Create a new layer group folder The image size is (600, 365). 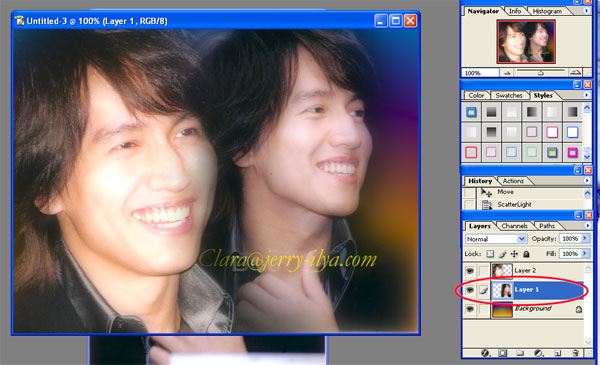coord(519,353)
